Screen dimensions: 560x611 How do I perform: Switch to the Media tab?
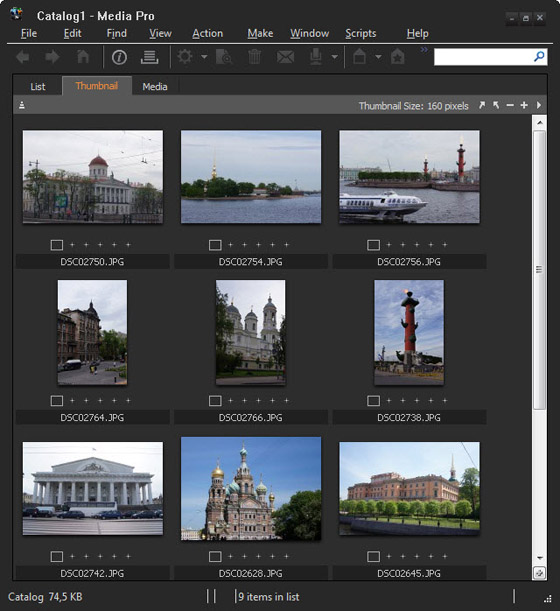tap(155, 87)
